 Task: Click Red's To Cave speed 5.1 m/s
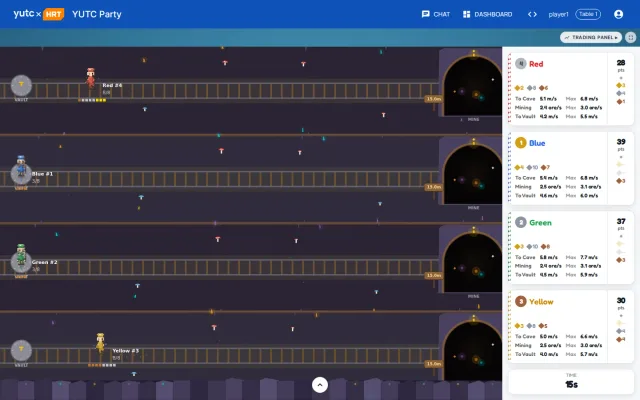tap(549, 99)
